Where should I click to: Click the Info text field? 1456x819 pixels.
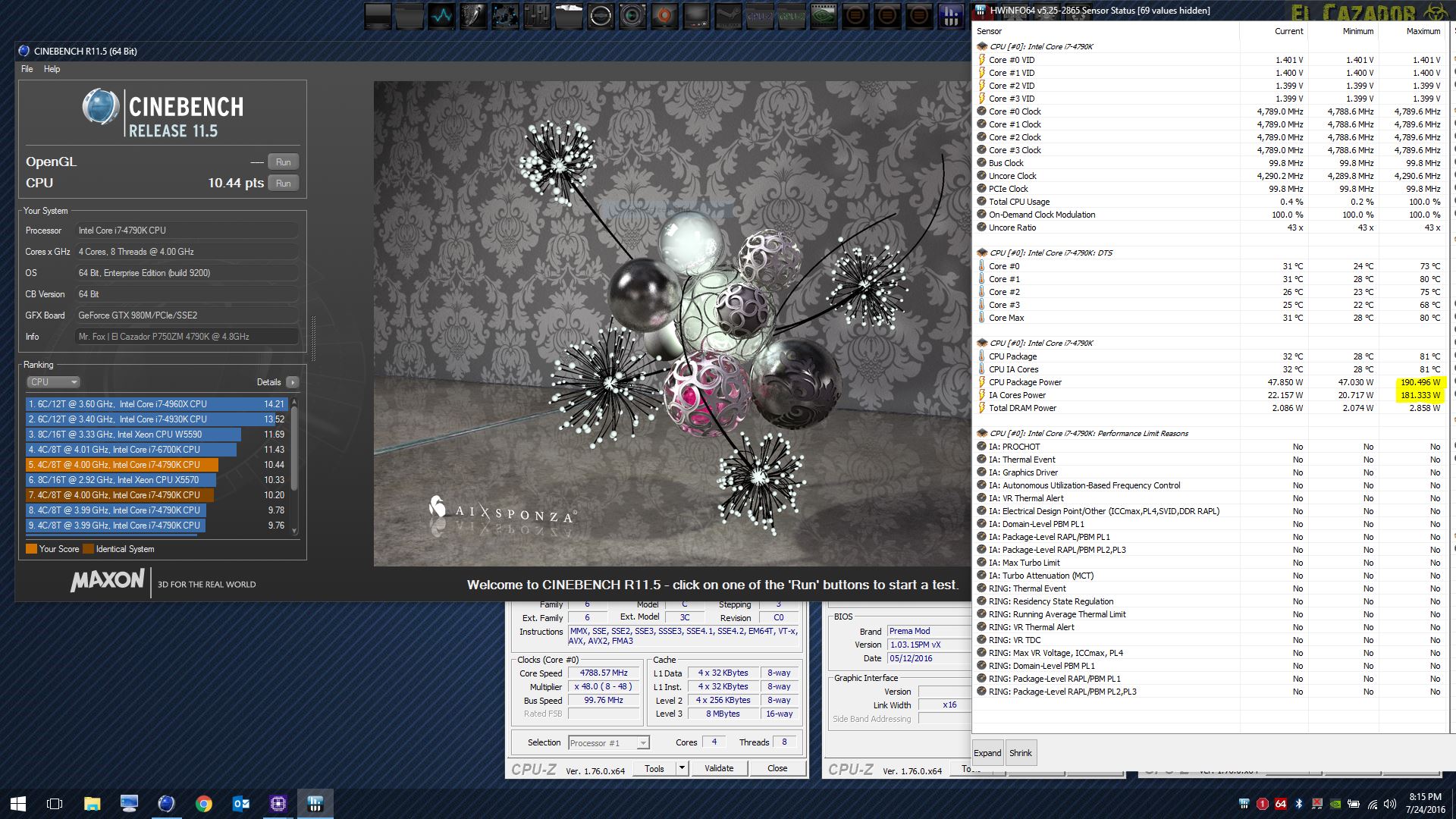[x=187, y=337]
